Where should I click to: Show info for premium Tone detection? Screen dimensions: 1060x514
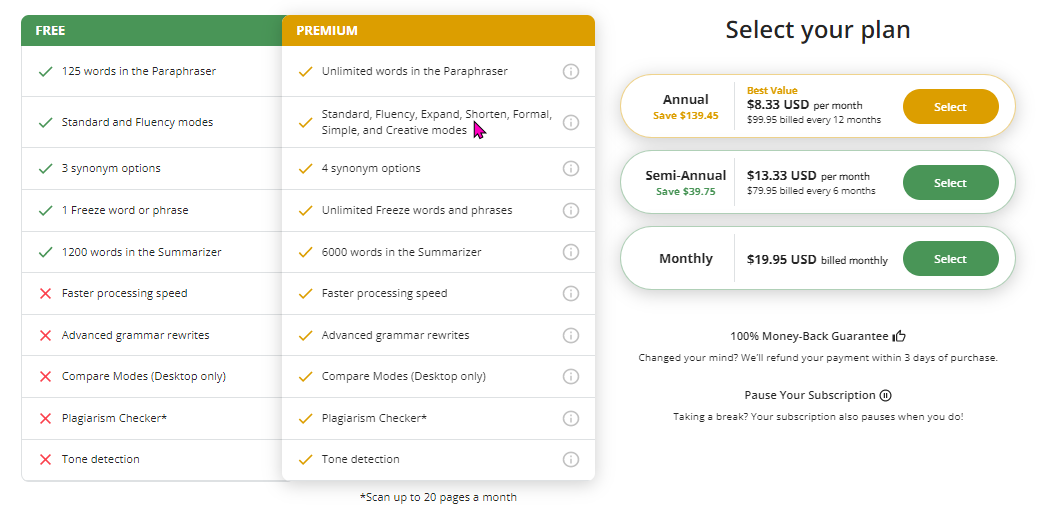click(x=571, y=460)
